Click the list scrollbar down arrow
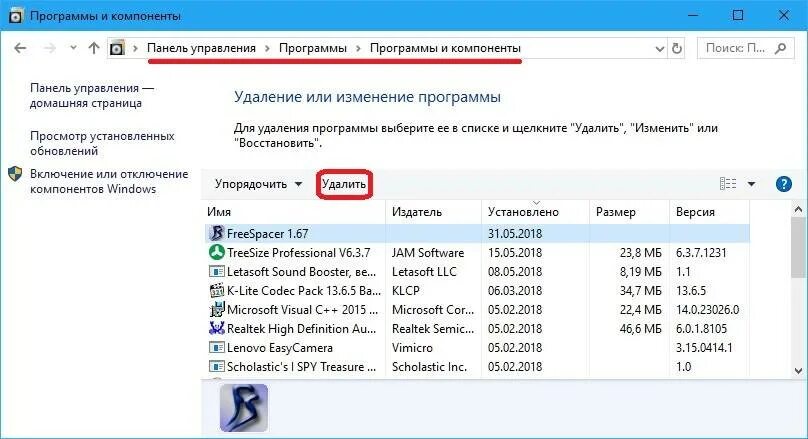This screenshot has width=808, height=439. tap(798, 371)
